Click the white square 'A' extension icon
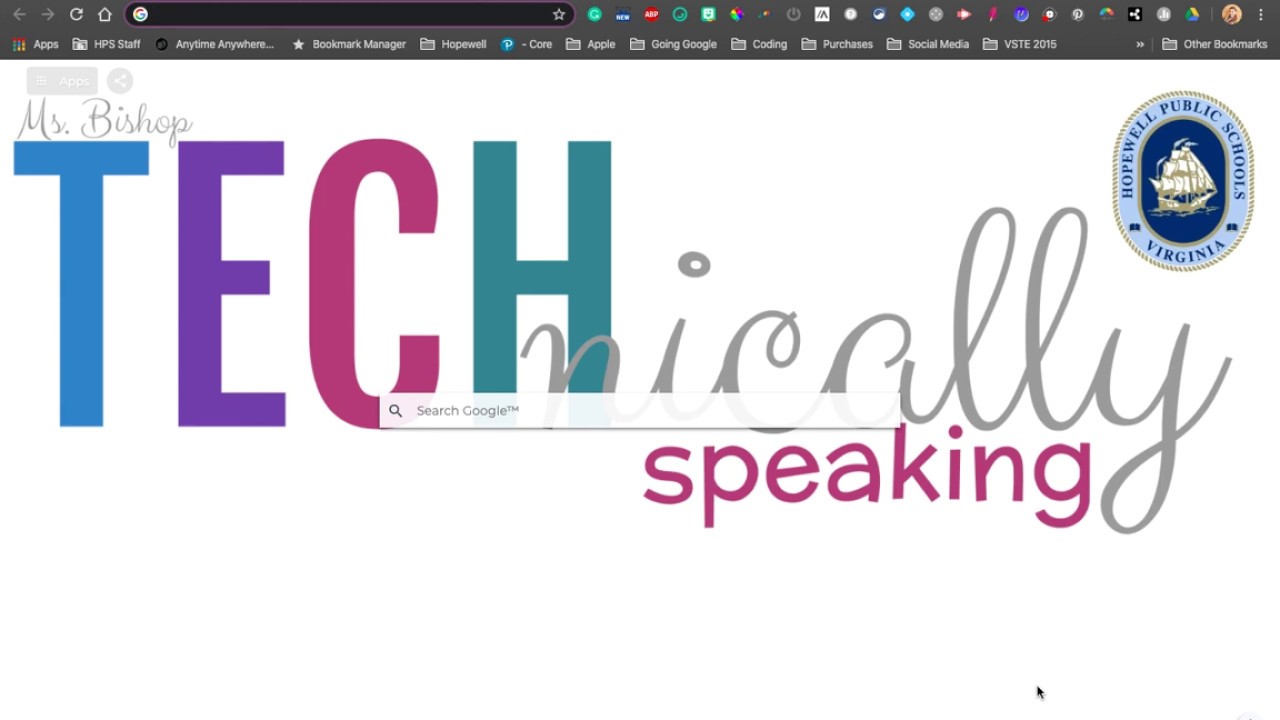Screen dimensions: 1280x720 822,14
